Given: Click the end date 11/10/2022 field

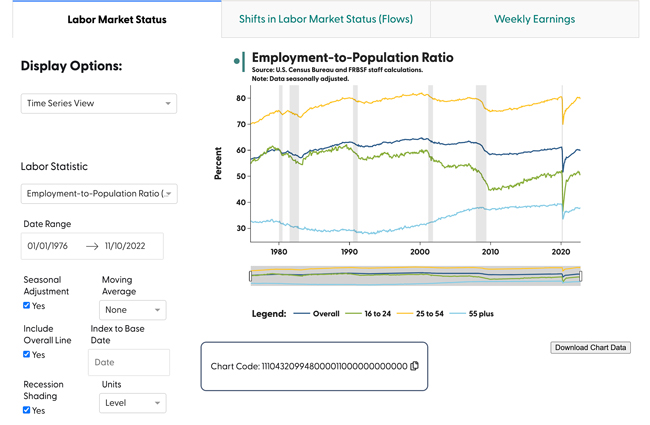Looking at the screenshot, I should click(125, 246).
